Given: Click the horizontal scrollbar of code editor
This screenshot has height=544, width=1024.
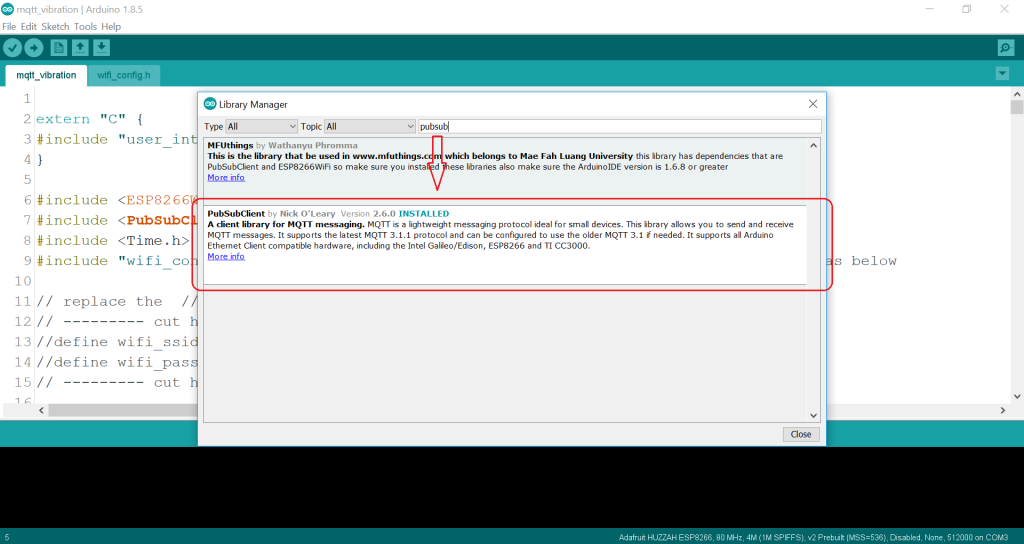Looking at the screenshot, I should (120, 410).
